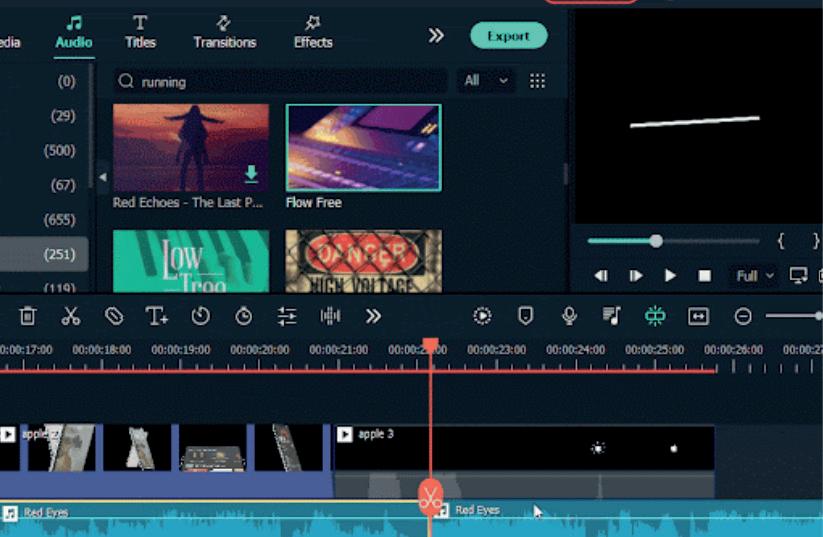Click the zoom-to-fit timeline icon

click(699, 316)
